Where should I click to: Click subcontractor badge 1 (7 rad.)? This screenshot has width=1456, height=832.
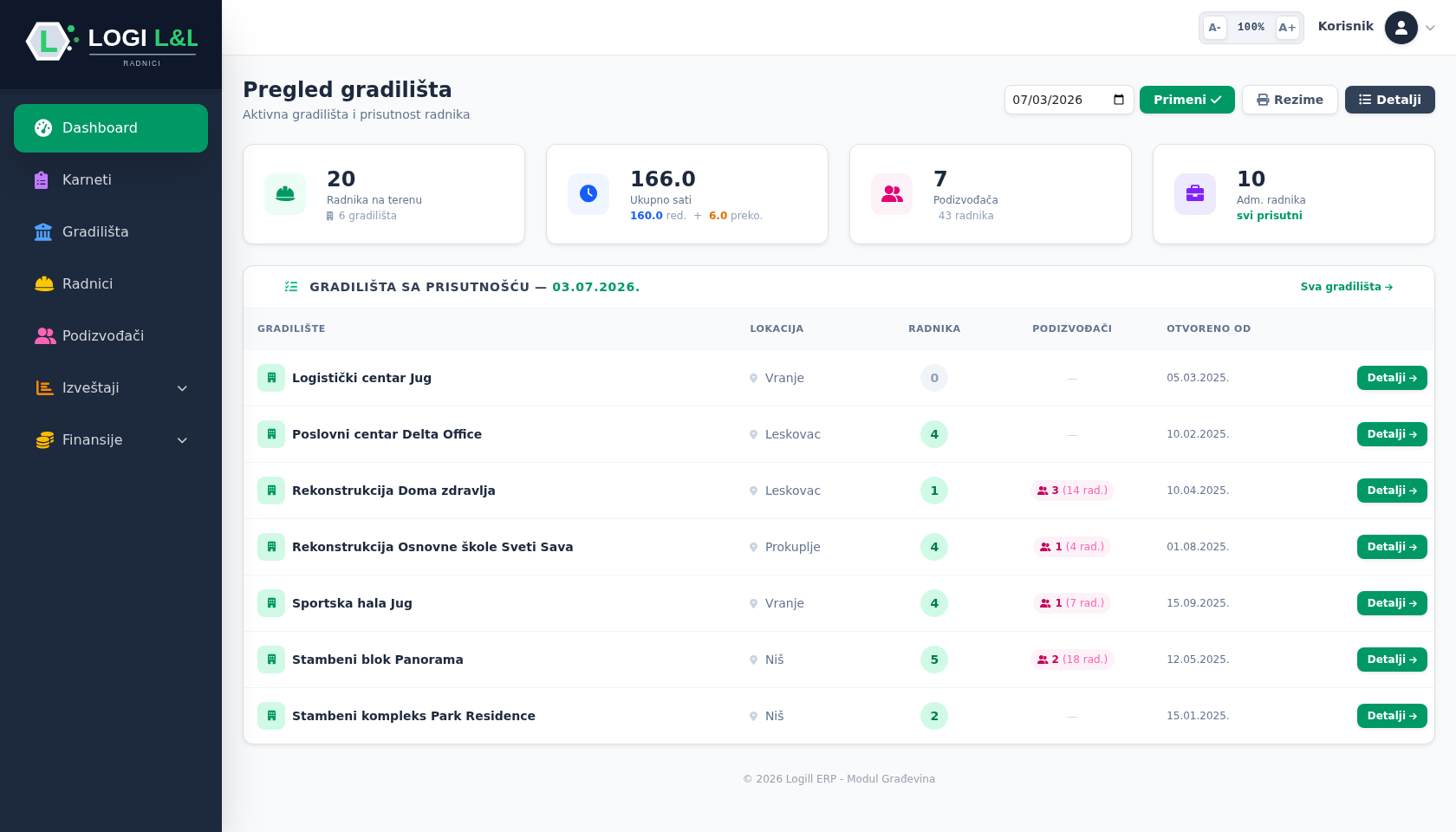pos(1072,603)
